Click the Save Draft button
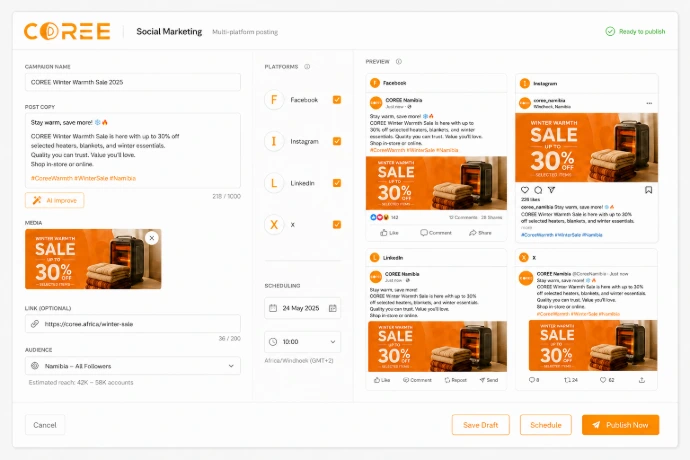The width and height of the screenshot is (690, 460). click(x=481, y=425)
